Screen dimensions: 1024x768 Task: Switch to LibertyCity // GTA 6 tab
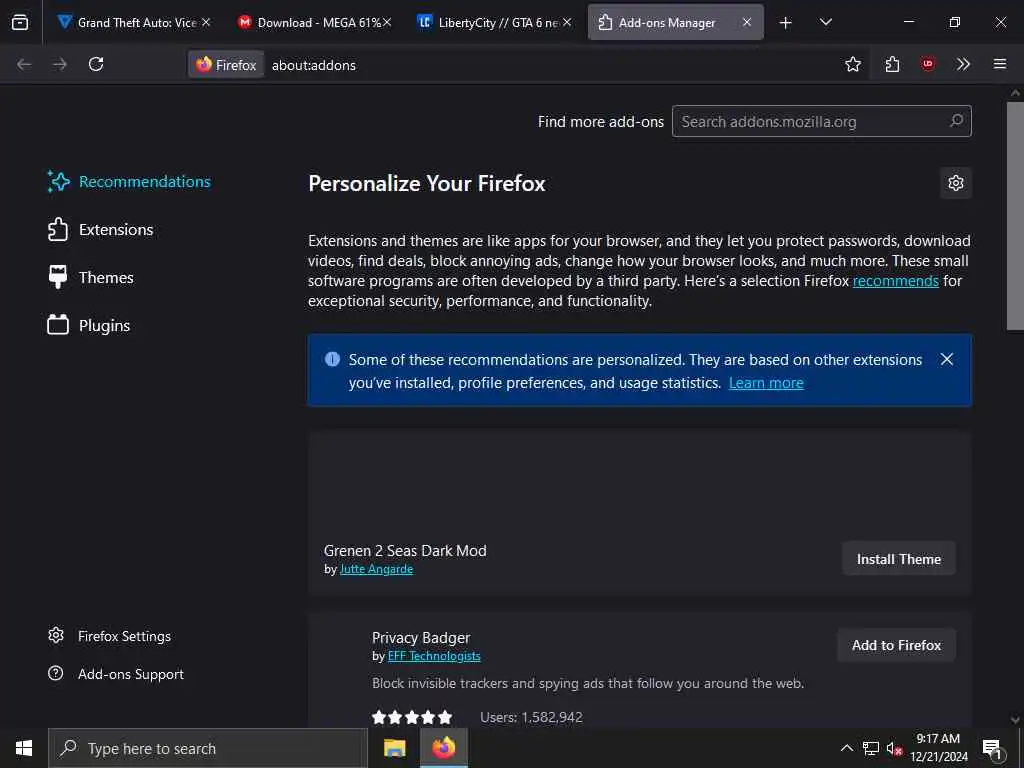click(494, 22)
